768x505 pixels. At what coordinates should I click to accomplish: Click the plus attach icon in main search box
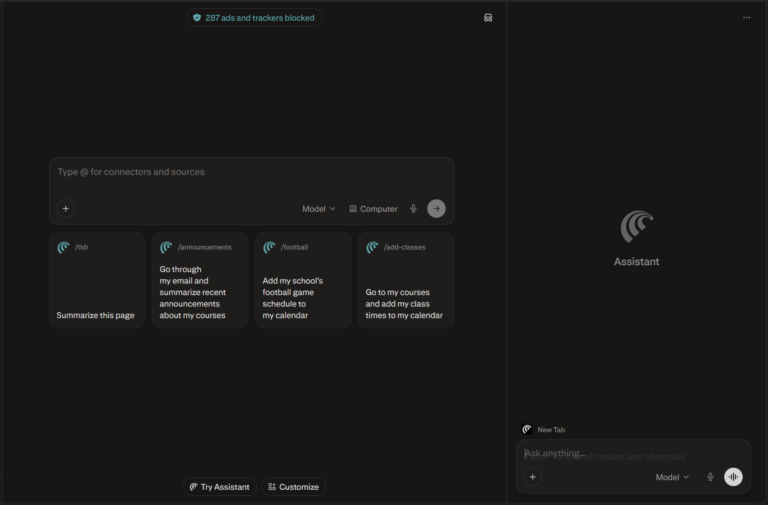click(x=66, y=209)
